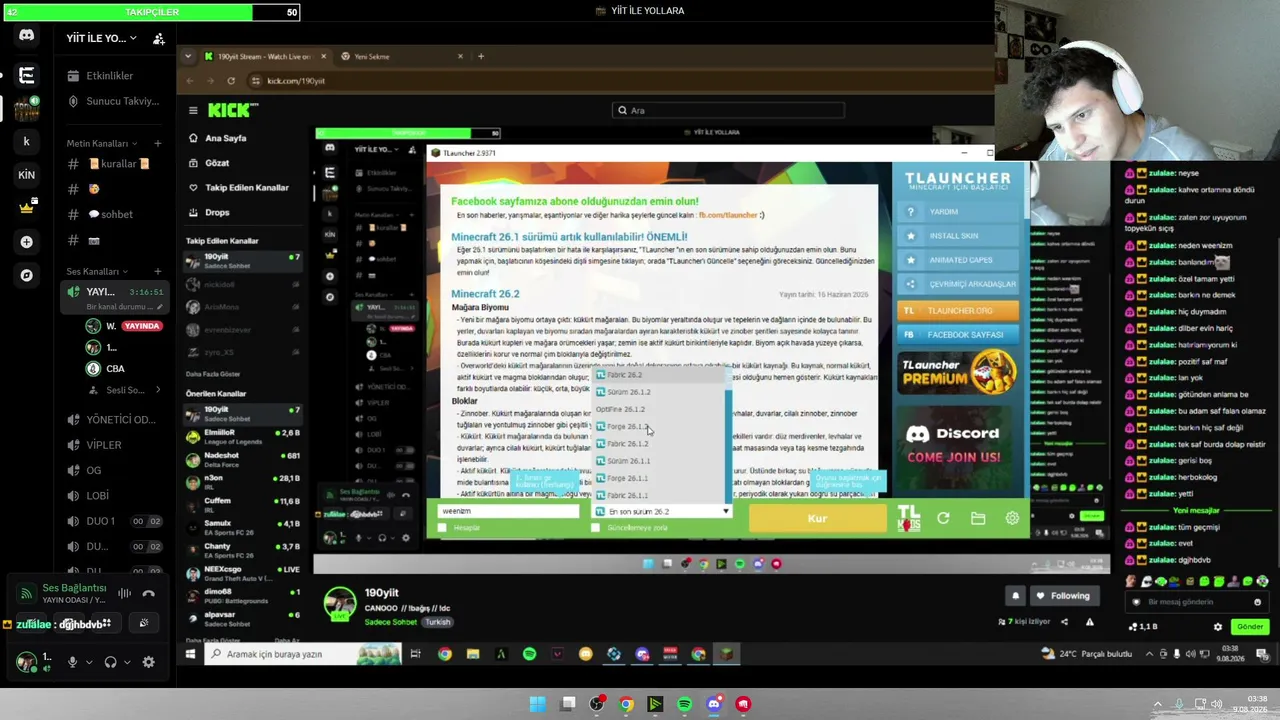Disconnect from voice using the hang-up icon
1280x720 pixels.
pos(149,593)
